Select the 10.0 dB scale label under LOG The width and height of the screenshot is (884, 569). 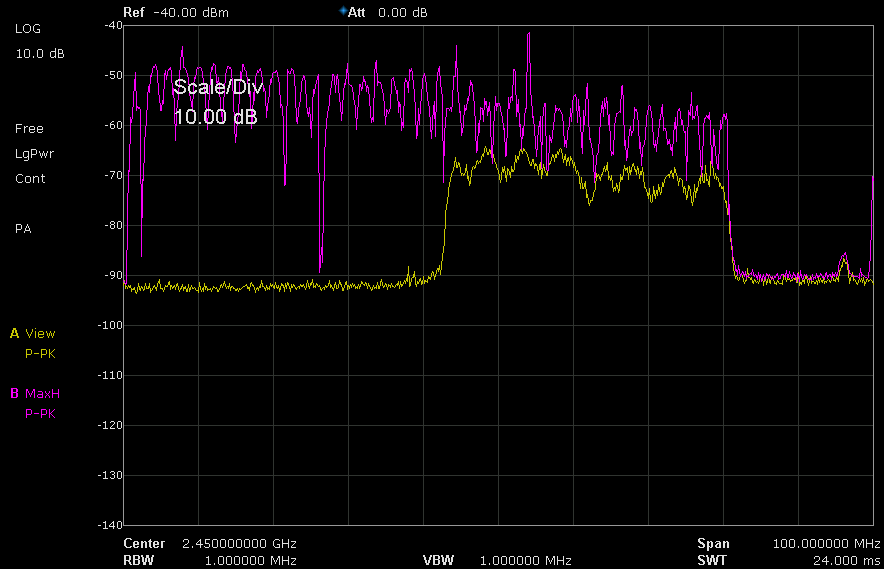[x=39, y=54]
